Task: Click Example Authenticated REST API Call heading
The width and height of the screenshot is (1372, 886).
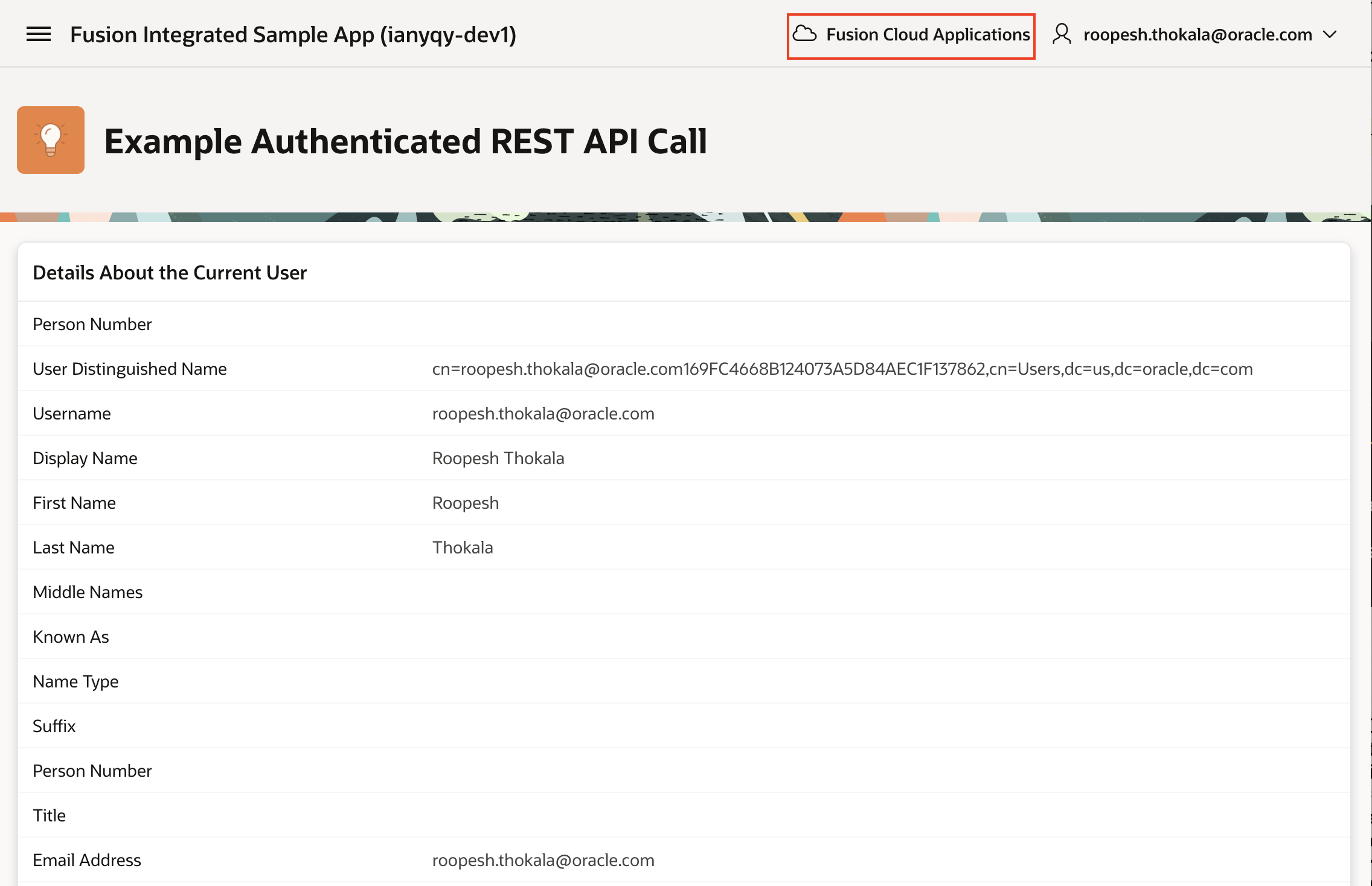Action: pos(405,141)
